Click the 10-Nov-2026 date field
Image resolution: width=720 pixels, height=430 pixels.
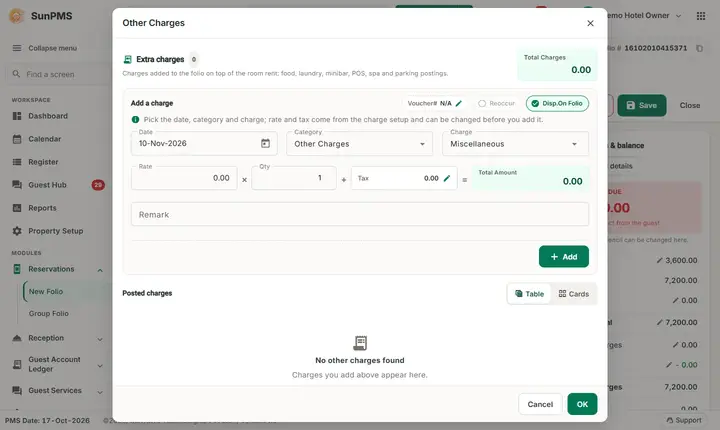[204, 143]
